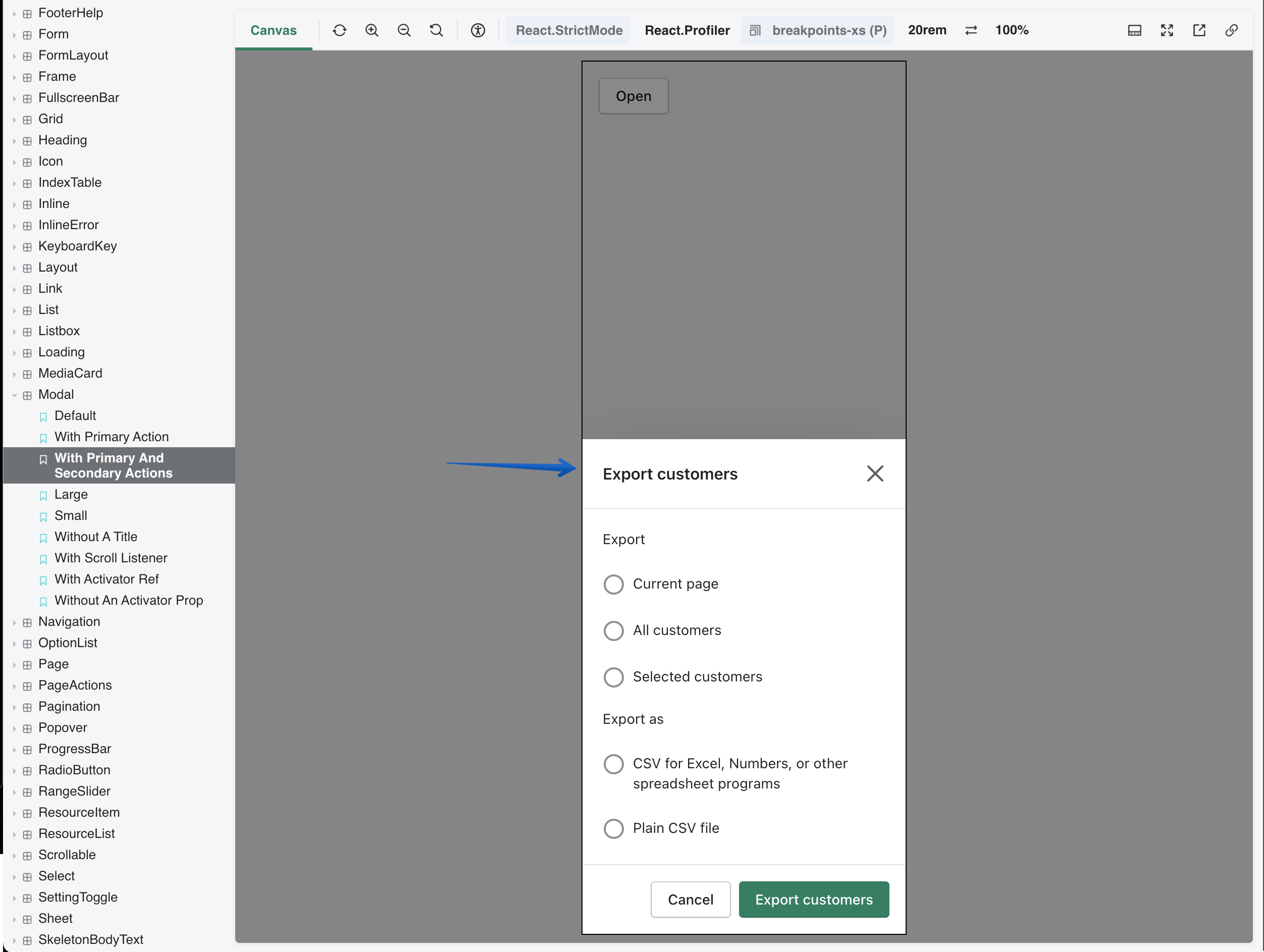Screen dimensions: 1264x952
Task: Click the zoom out magnifier icon
Action: click(404, 30)
